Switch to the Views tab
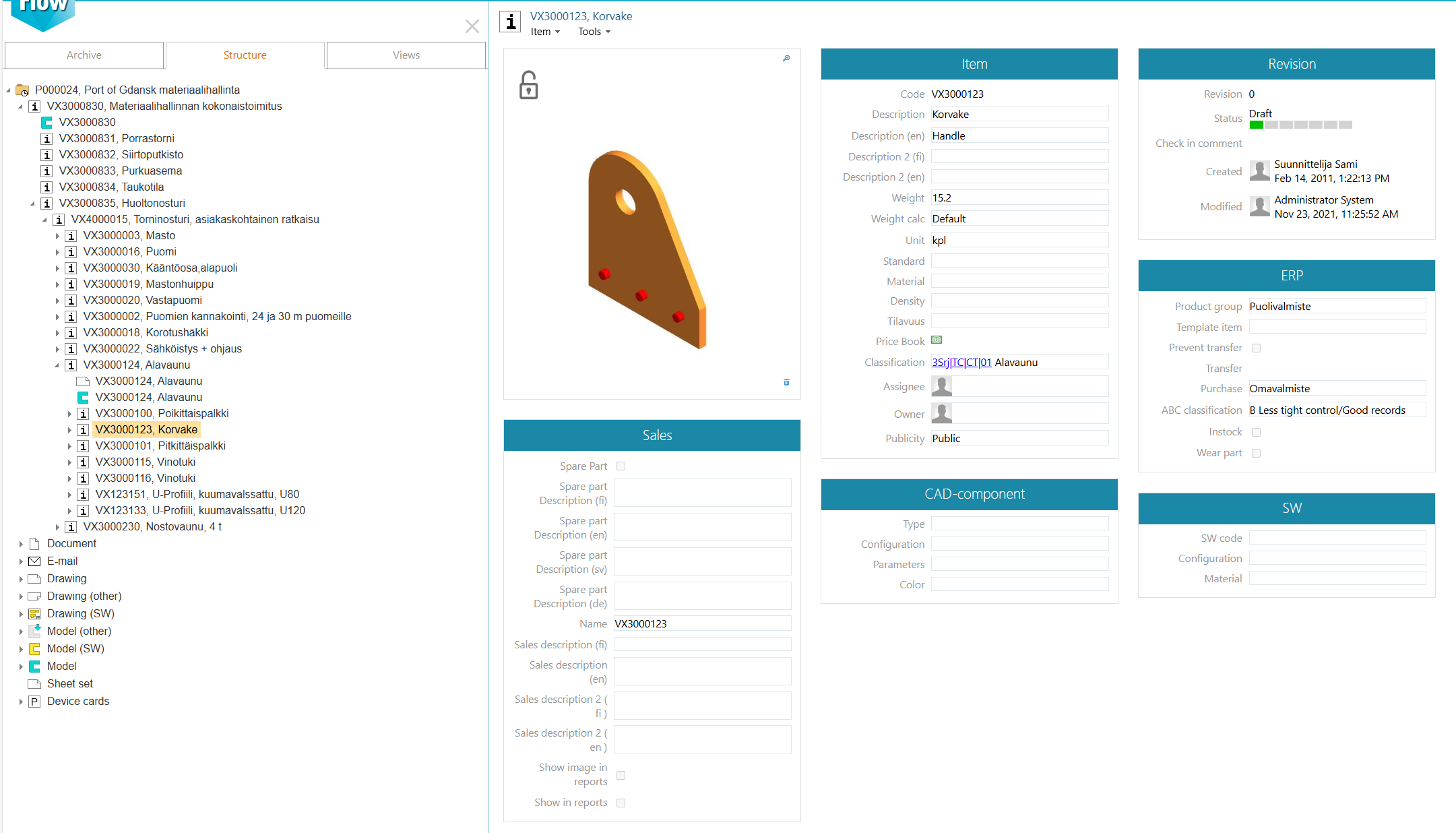 pos(406,55)
